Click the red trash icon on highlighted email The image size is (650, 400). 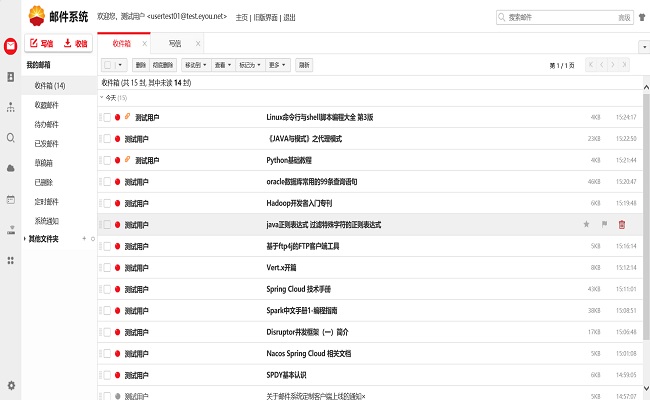[x=622, y=225]
